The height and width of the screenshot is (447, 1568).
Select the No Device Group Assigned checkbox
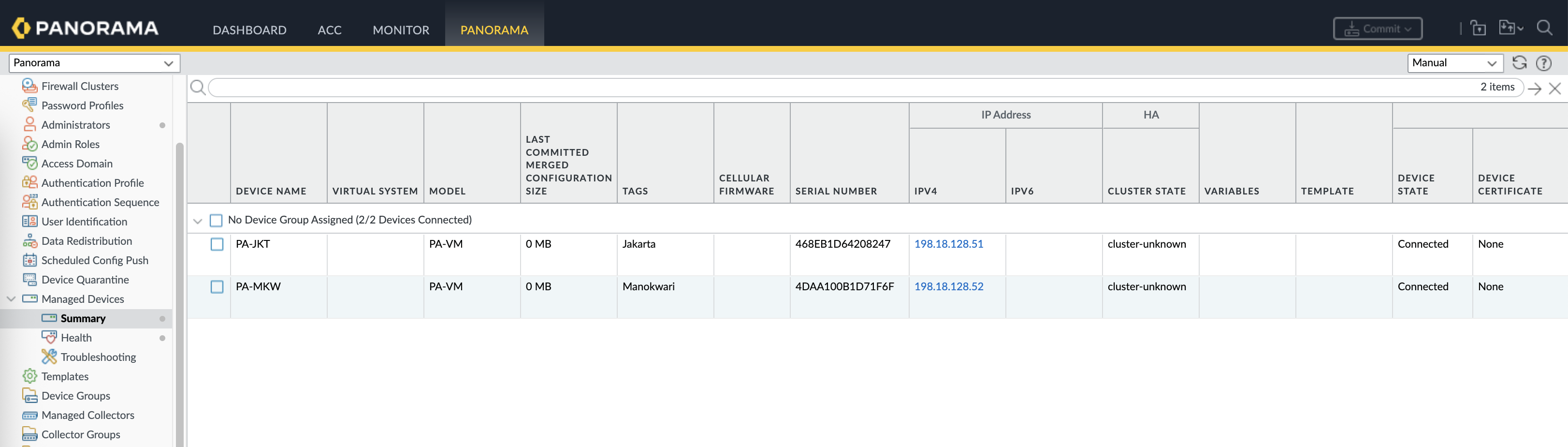tap(216, 220)
